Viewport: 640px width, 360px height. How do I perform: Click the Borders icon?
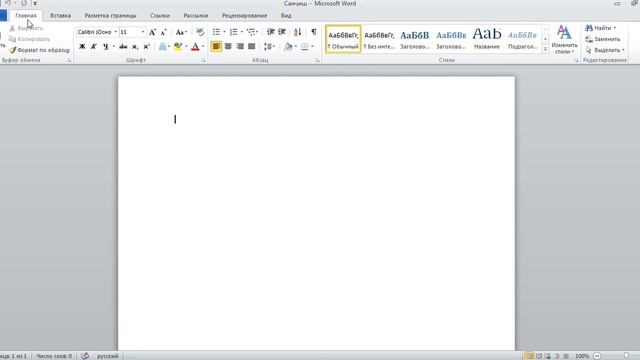304,47
